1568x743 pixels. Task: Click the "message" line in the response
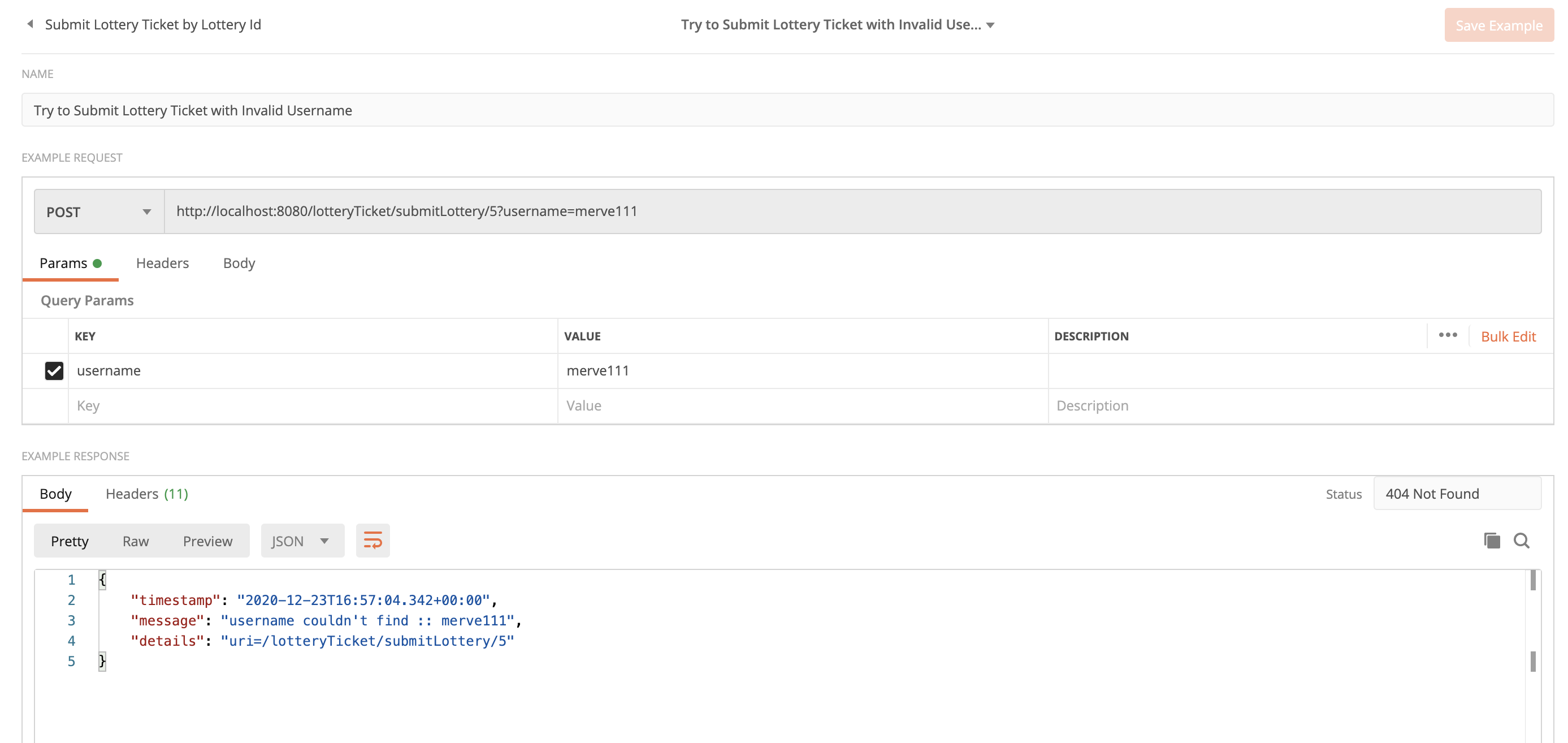pyautogui.click(x=326, y=621)
